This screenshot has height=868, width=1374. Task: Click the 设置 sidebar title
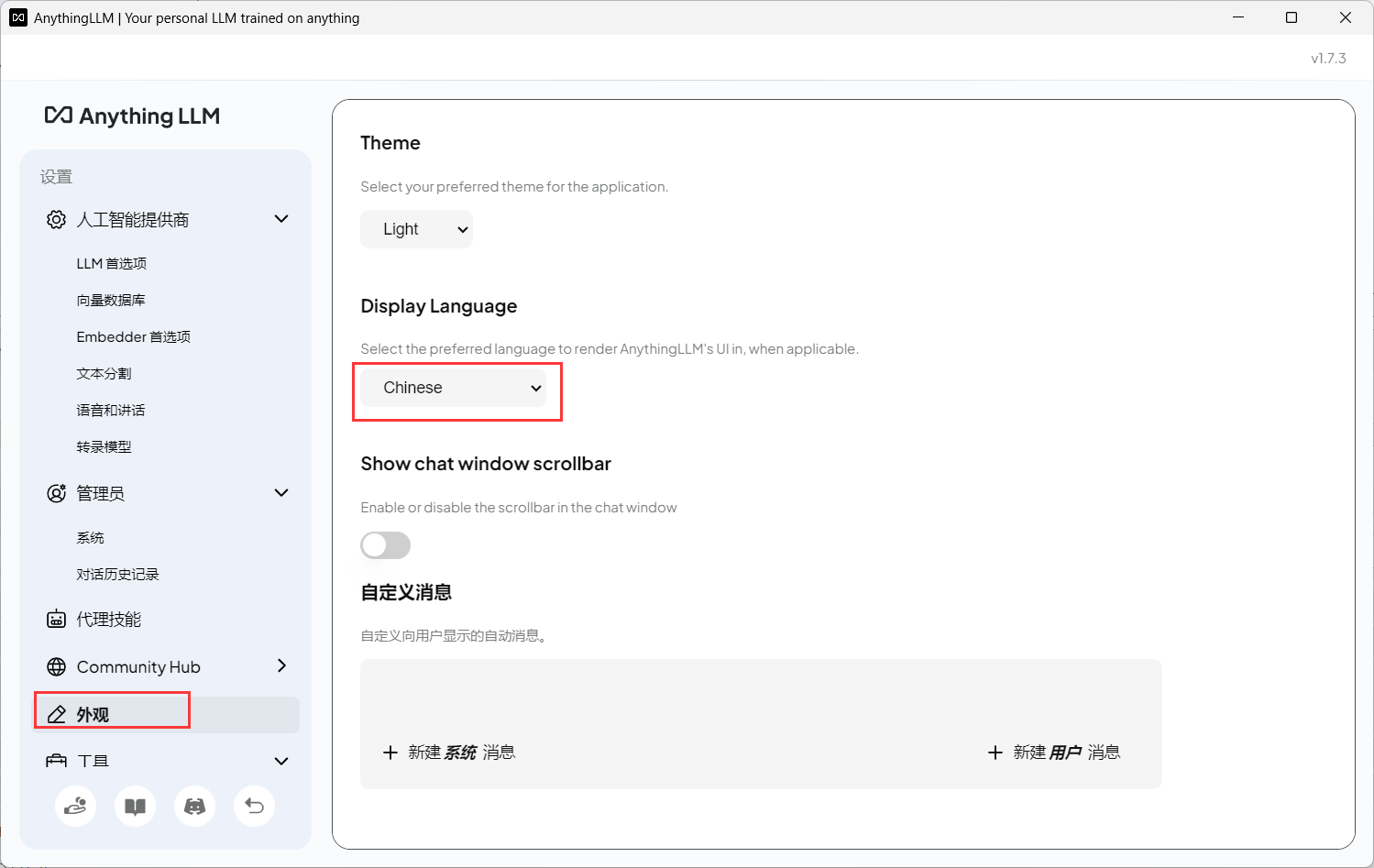[x=56, y=177]
